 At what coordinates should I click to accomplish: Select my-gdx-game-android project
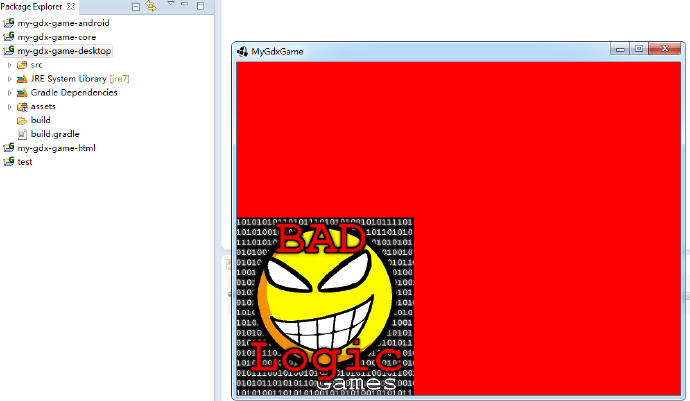(x=63, y=23)
